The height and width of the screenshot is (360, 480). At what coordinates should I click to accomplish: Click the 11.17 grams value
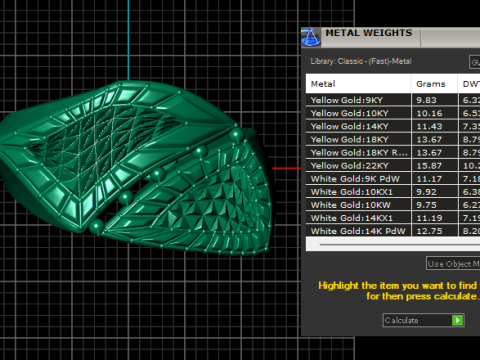[x=429, y=179]
